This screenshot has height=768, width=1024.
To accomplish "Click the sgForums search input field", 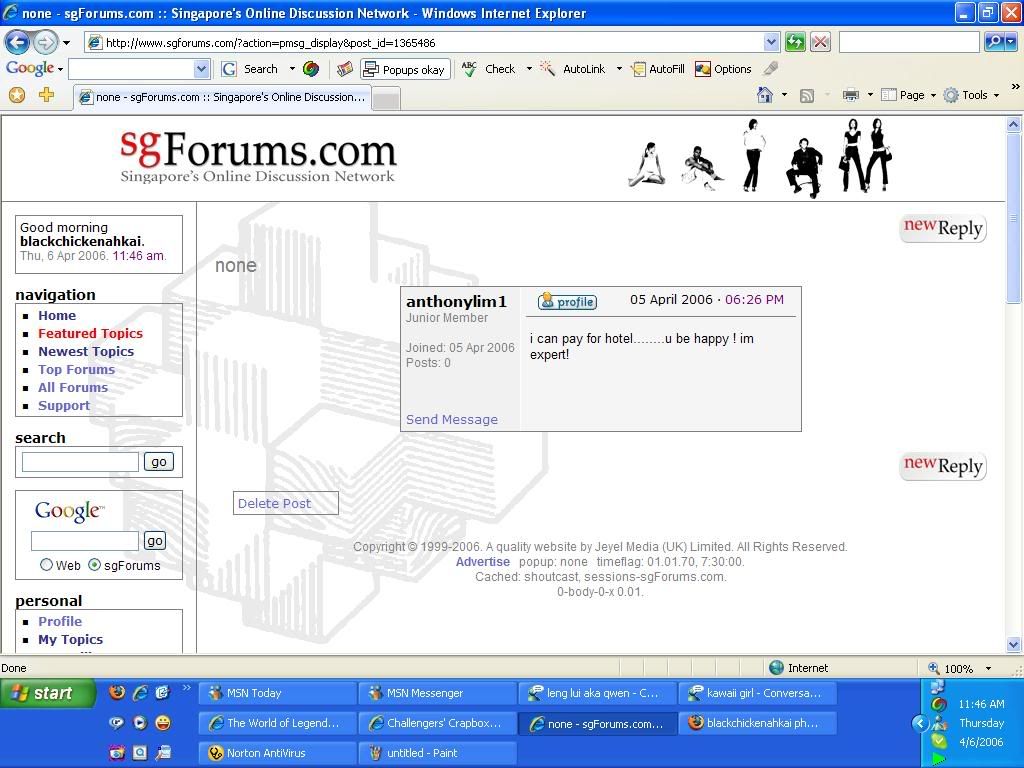I will click(80, 461).
